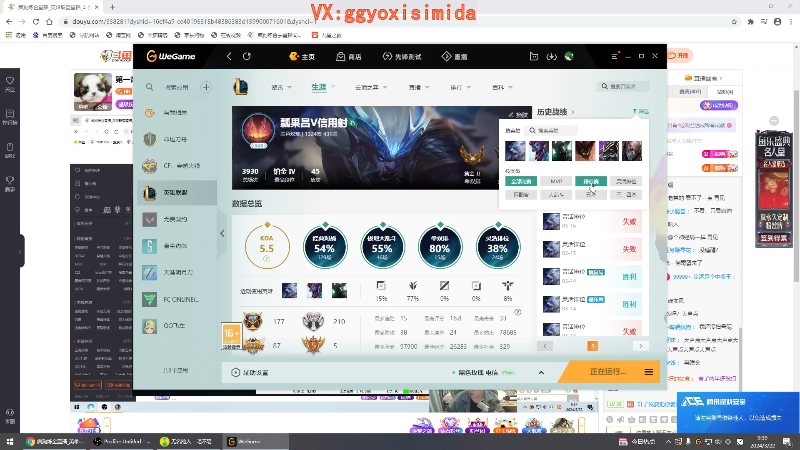Select the fifth hero portrait in filter
Image resolution: width=800 pixels, height=450 pixels.
(x=609, y=151)
